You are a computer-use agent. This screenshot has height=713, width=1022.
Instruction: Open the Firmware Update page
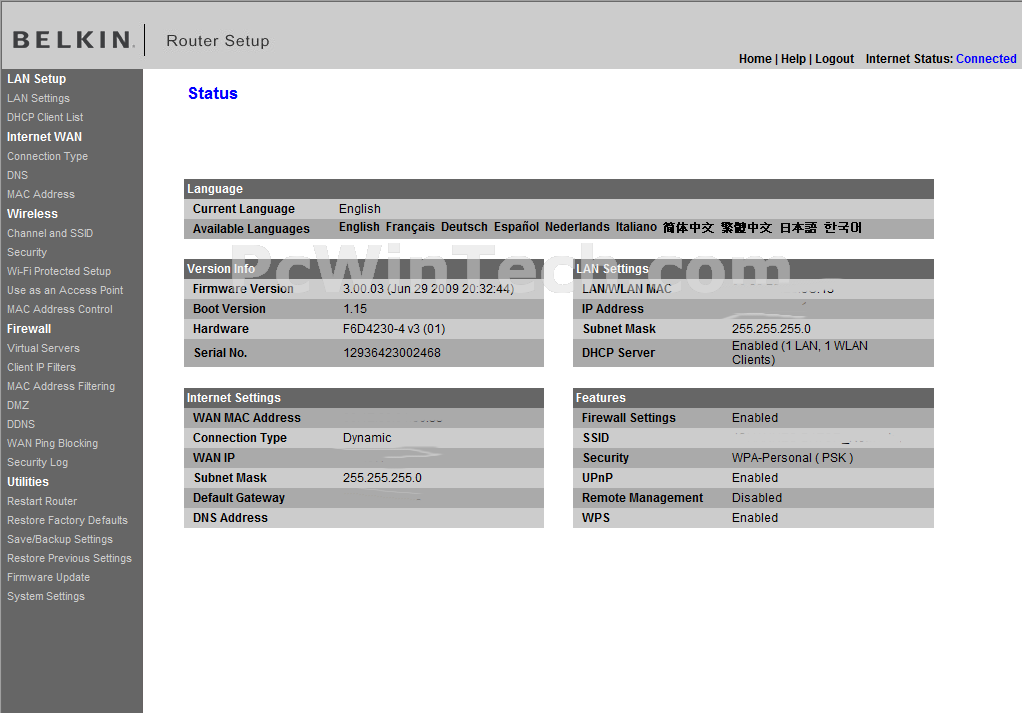pos(48,577)
